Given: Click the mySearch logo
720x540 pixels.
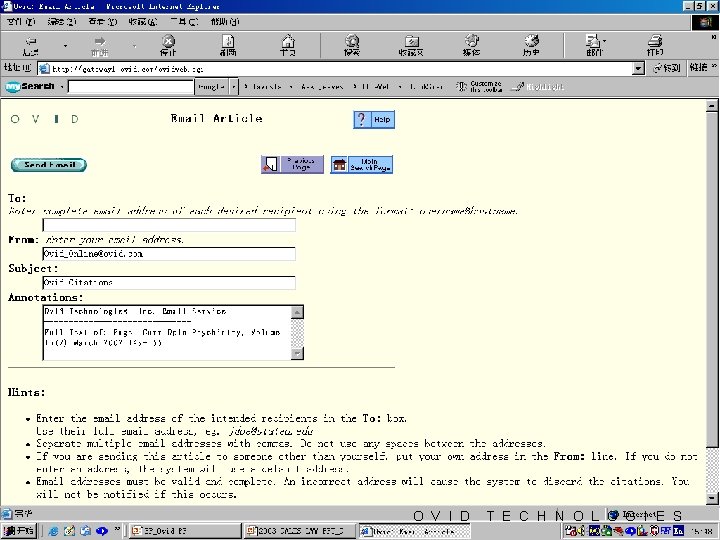Looking at the screenshot, I should coord(29,86).
